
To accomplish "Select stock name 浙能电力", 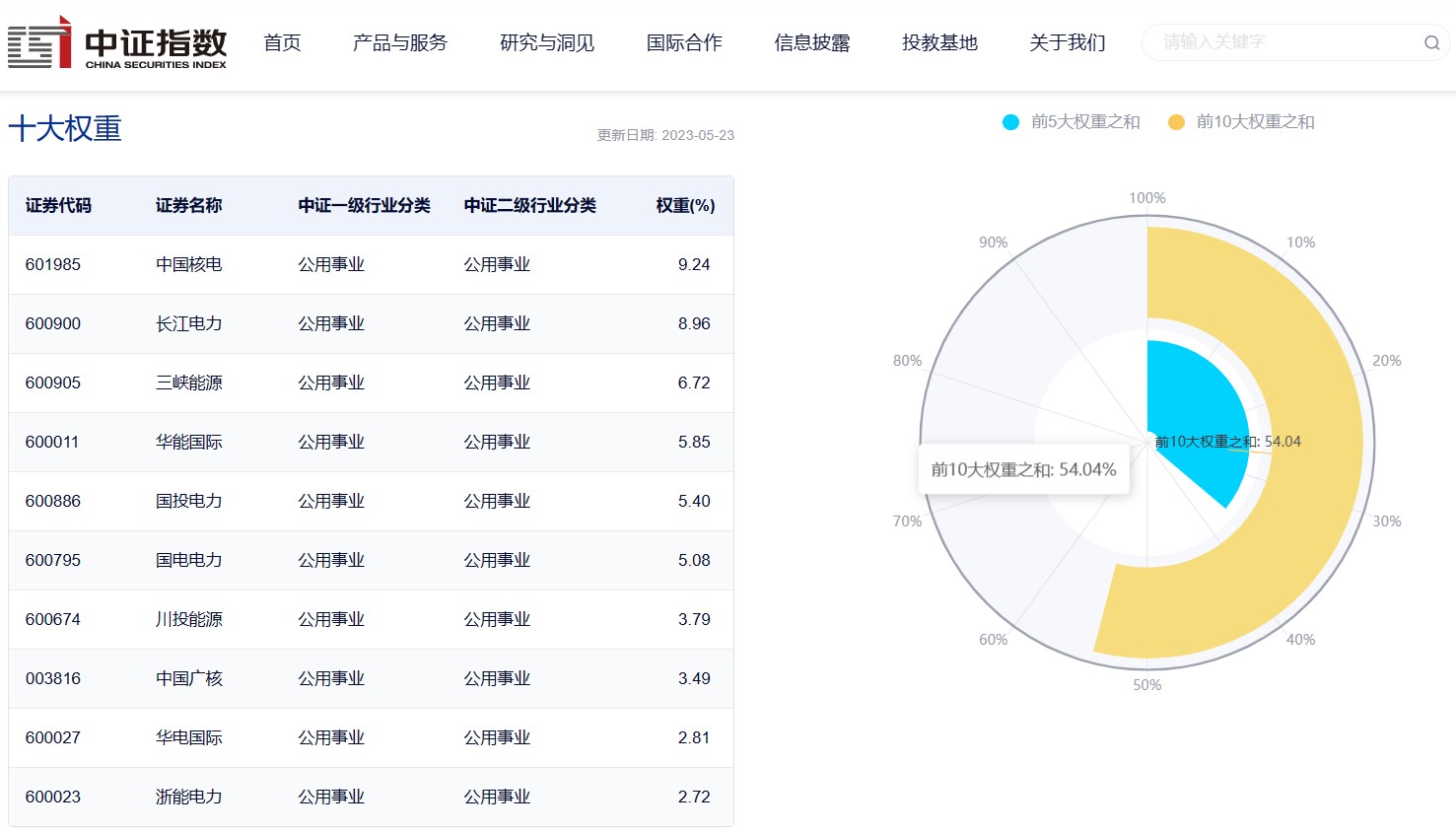I will click(189, 797).
